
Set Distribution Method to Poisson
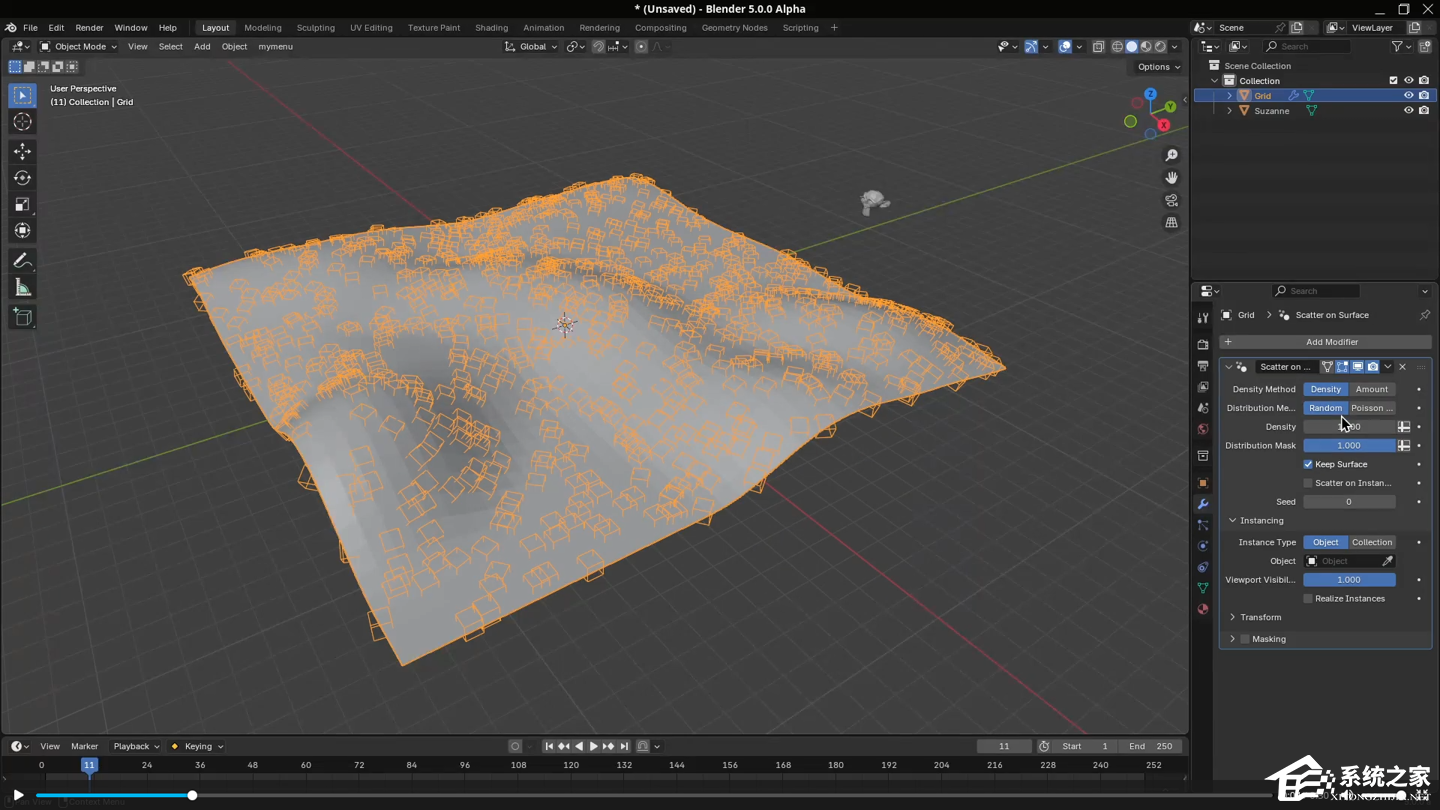(x=1371, y=407)
